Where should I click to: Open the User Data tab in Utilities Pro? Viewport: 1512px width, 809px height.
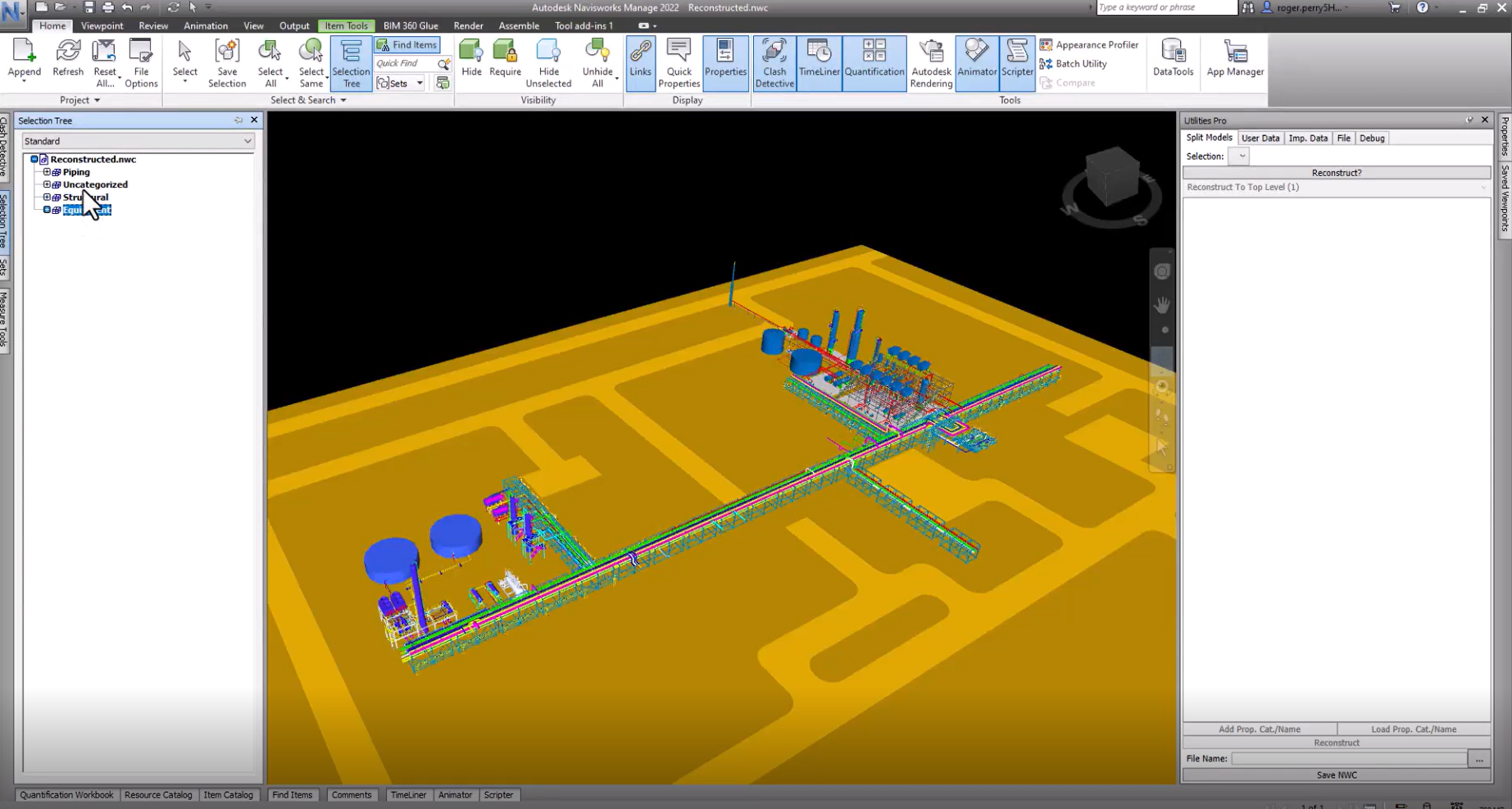pos(1260,138)
